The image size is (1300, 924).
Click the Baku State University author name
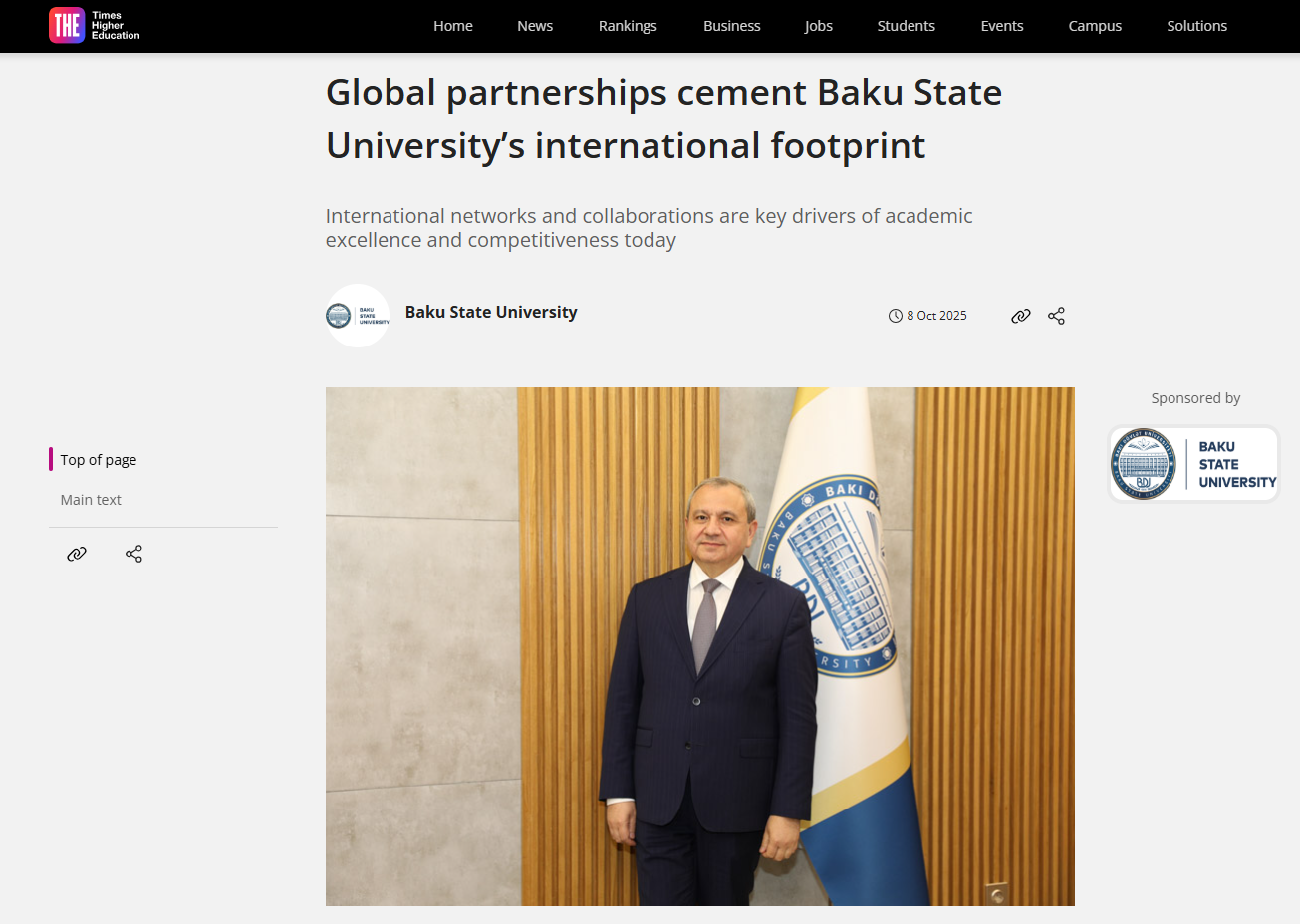[491, 312]
